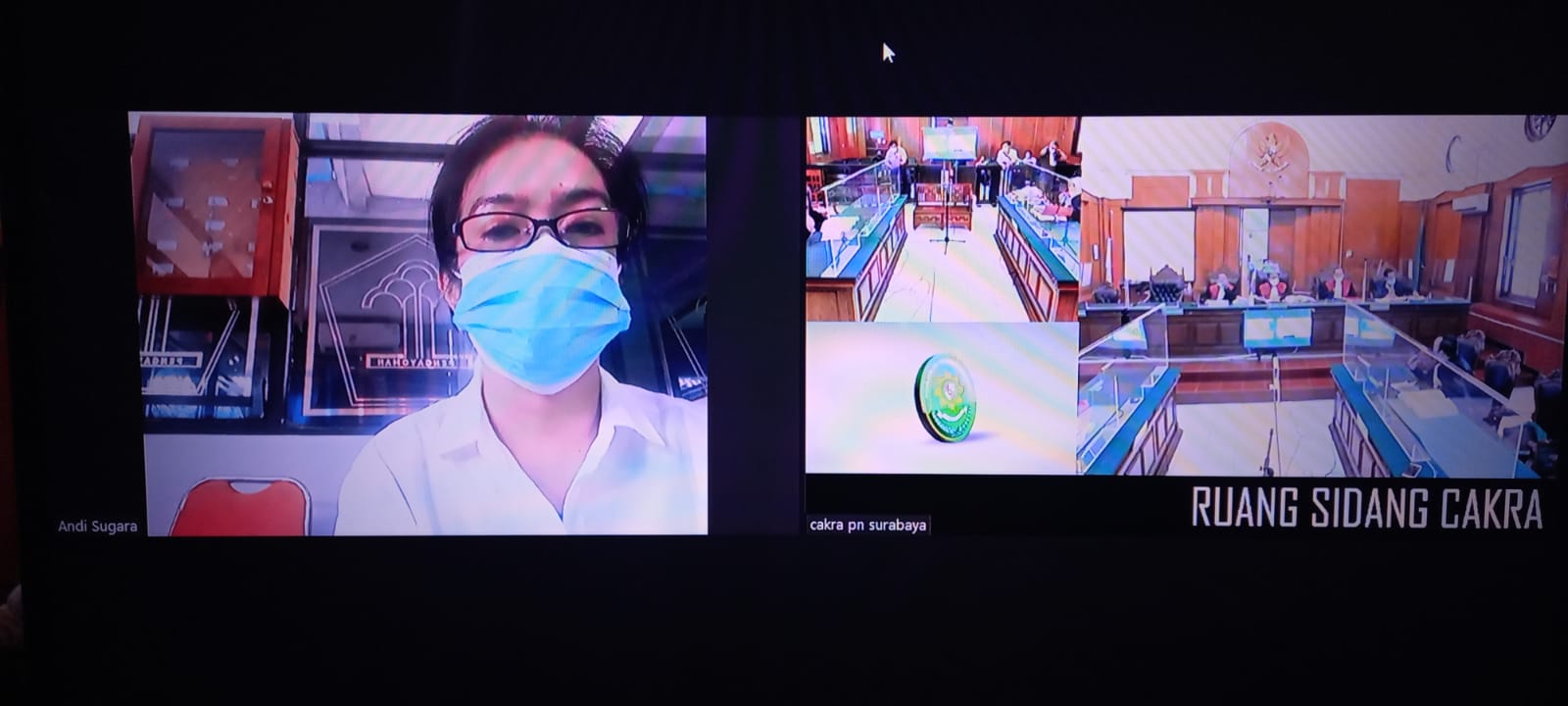Click the black eyeglasses in left video

coord(539,230)
